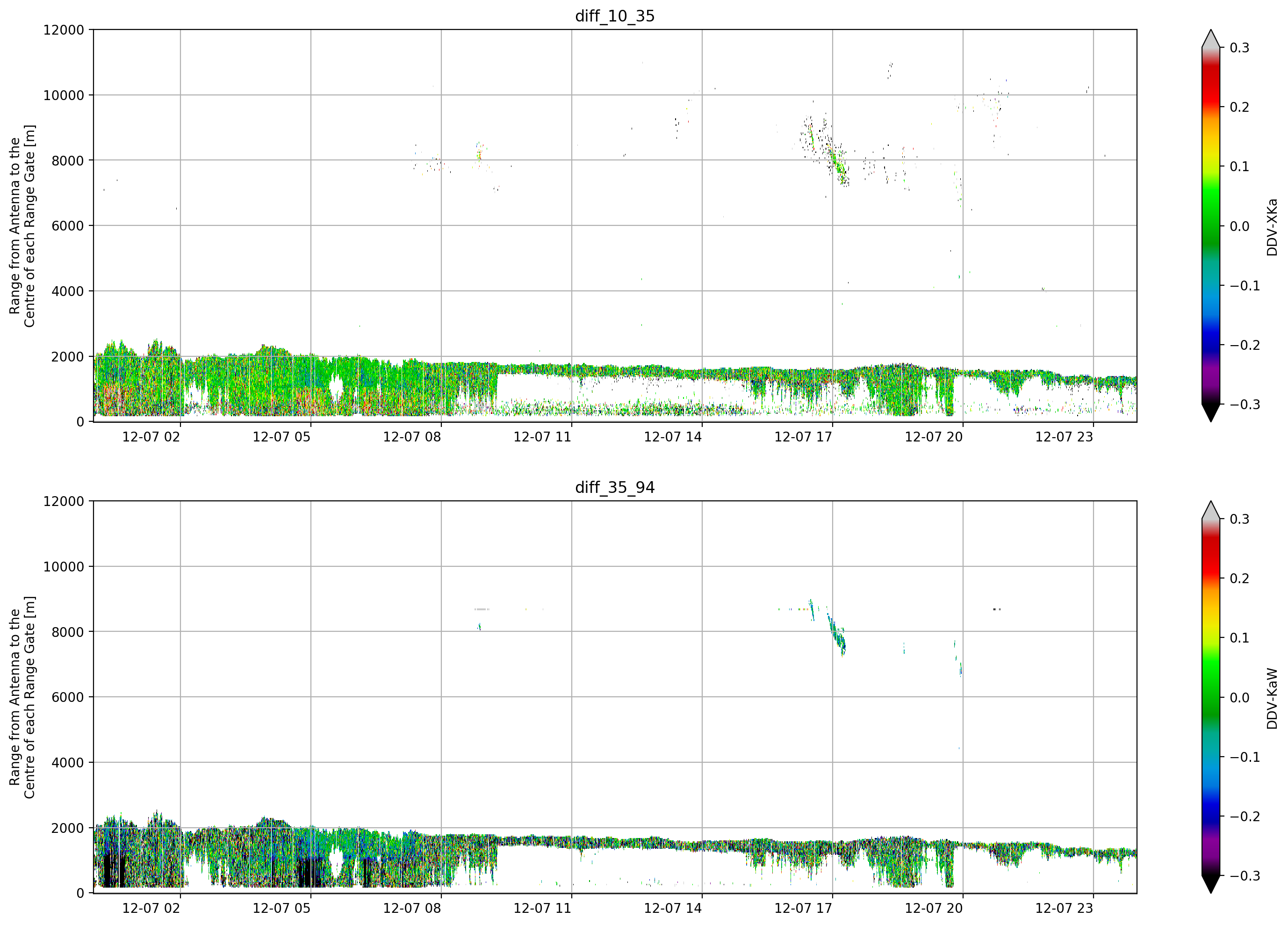Click the 2000 y-tick of the diff_35_94 plot
This screenshot has width=1288, height=925.
click(x=68, y=828)
